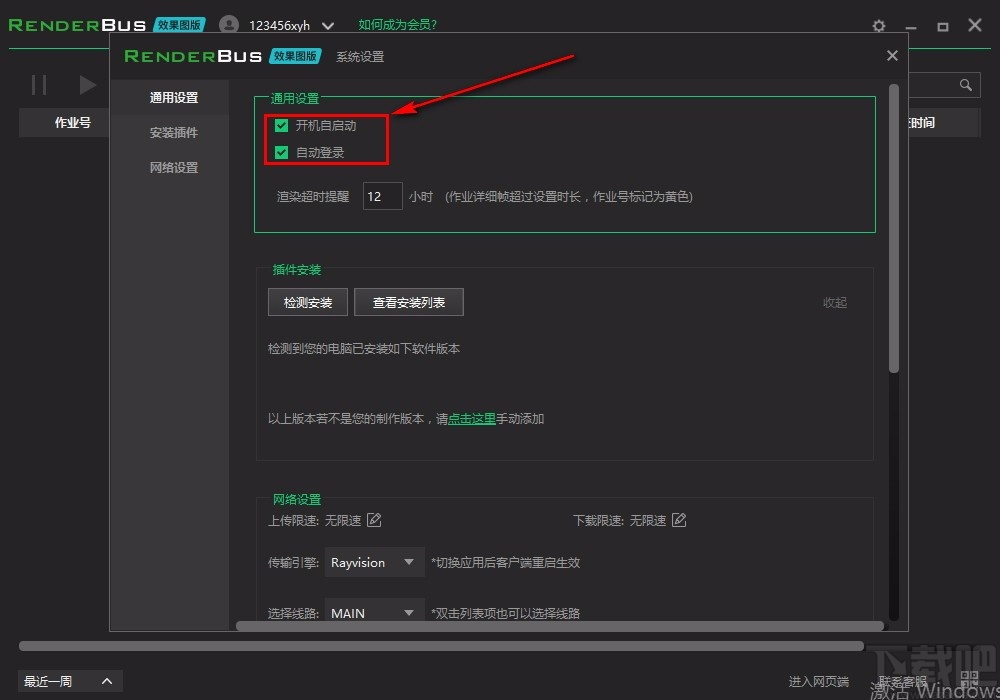Uncheck the 开机自启动 checkbox
The width and height of the screenshot is (1000, 700).
[281, 126]
